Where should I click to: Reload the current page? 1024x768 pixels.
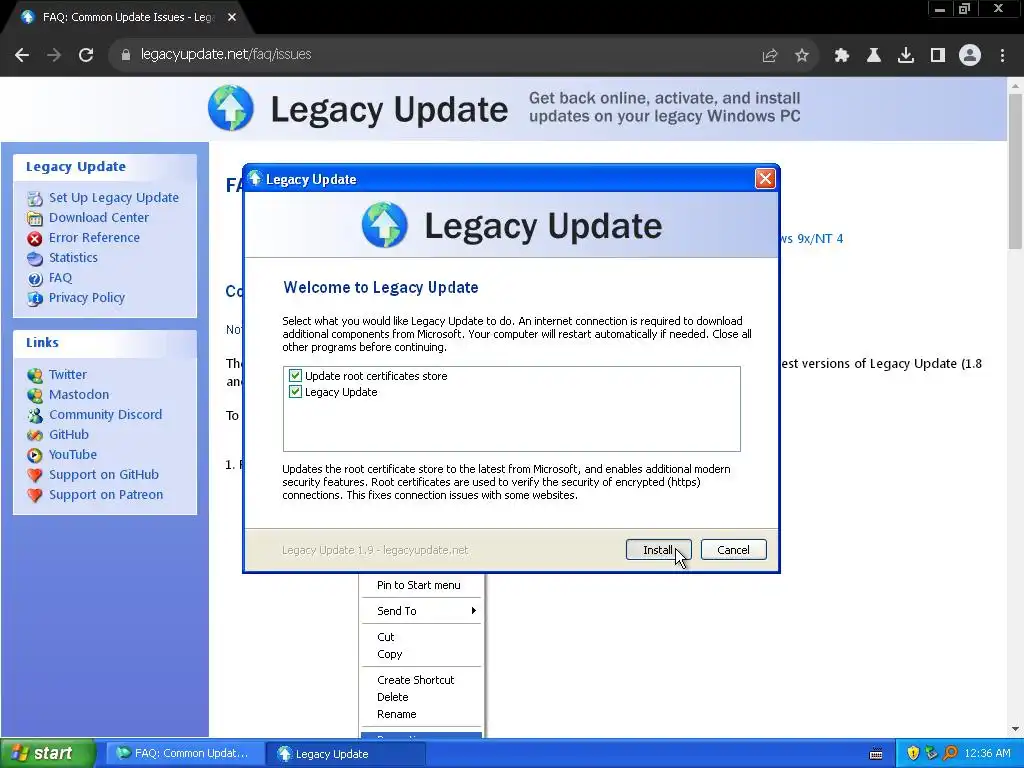tap(86, 55)
